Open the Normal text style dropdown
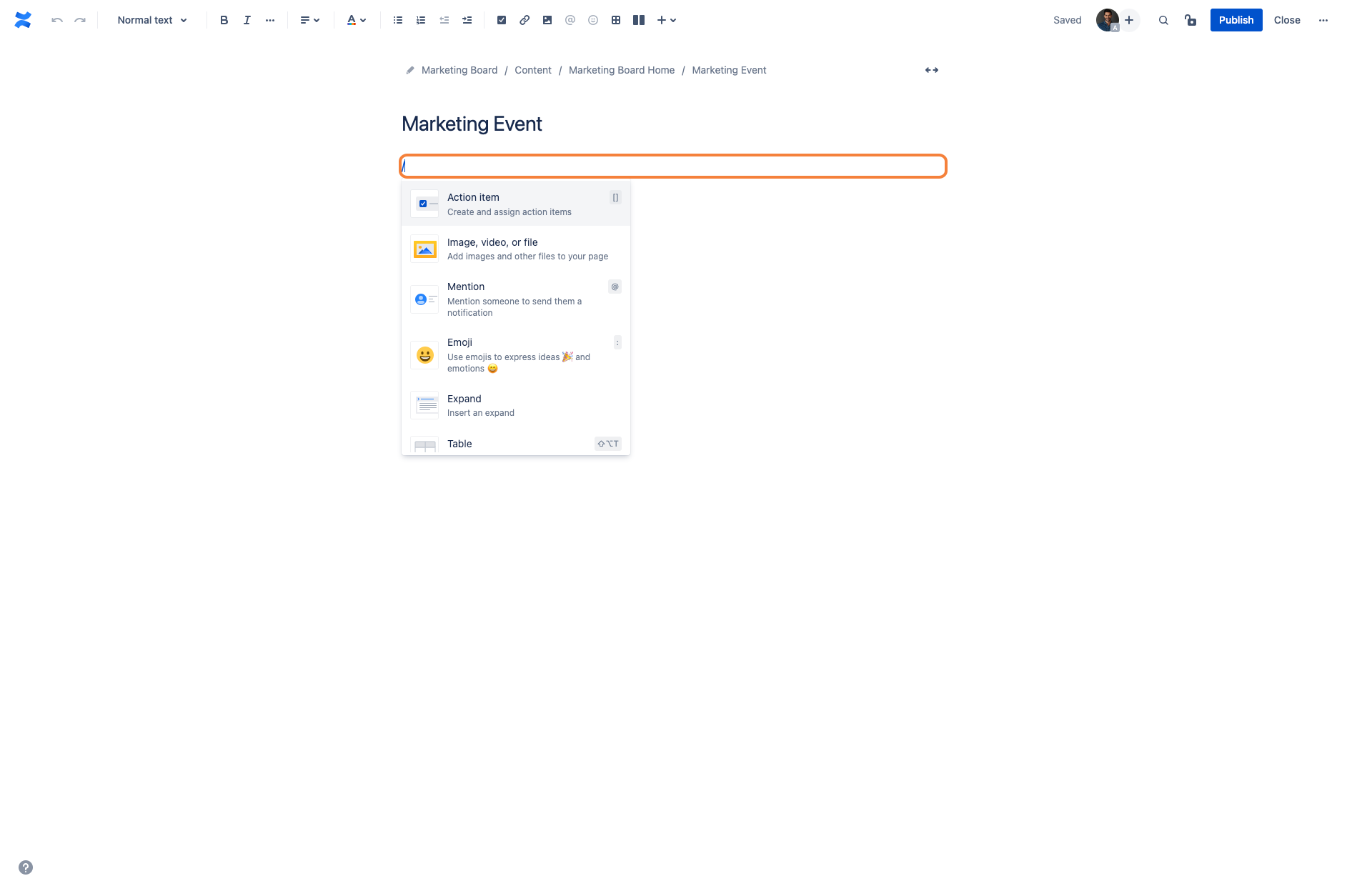 point(152,20)
